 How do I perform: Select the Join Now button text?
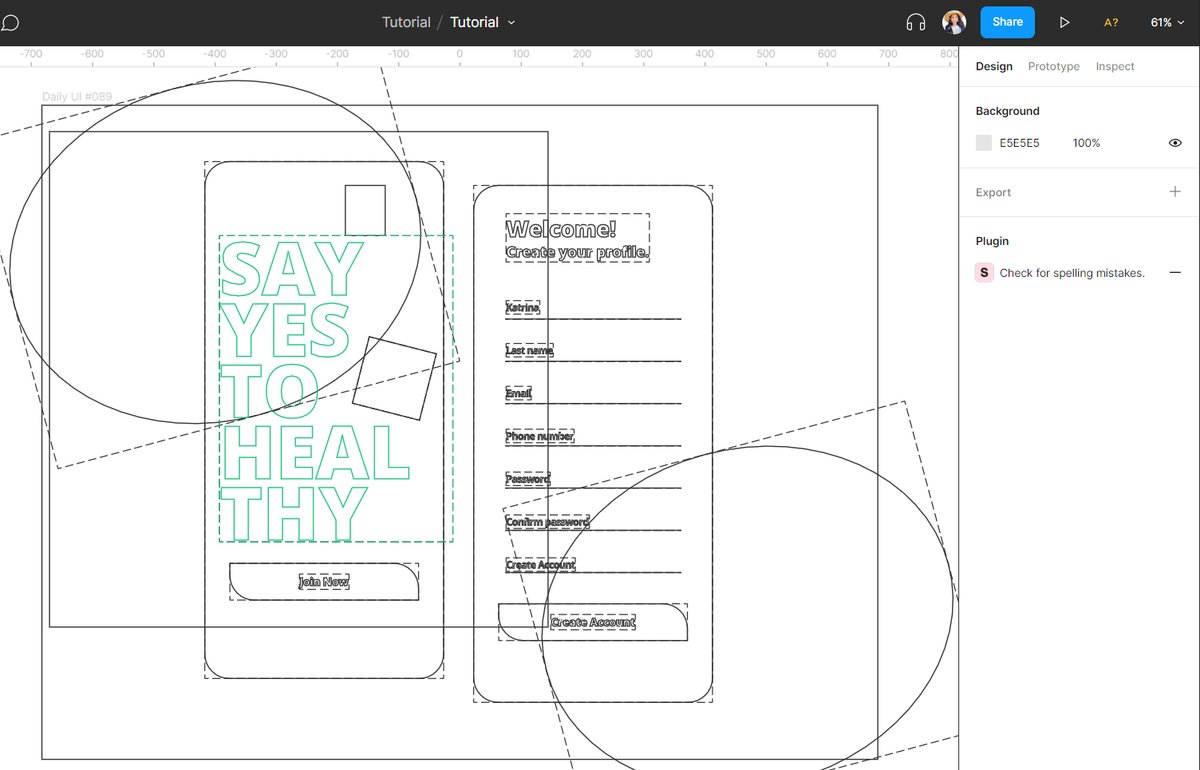click(x=324, y=581)
